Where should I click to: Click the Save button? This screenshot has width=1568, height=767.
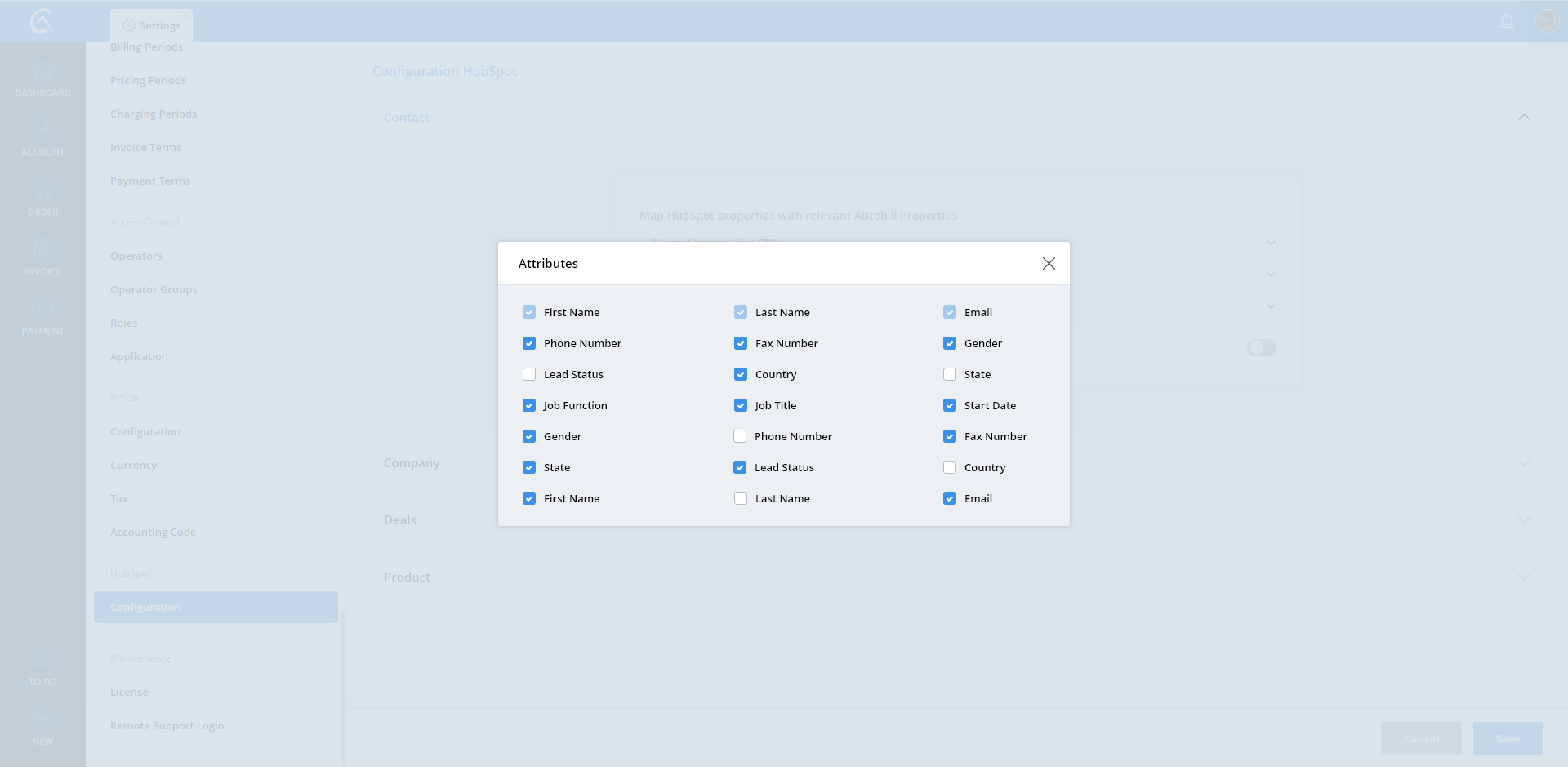tap(1508, 738)
